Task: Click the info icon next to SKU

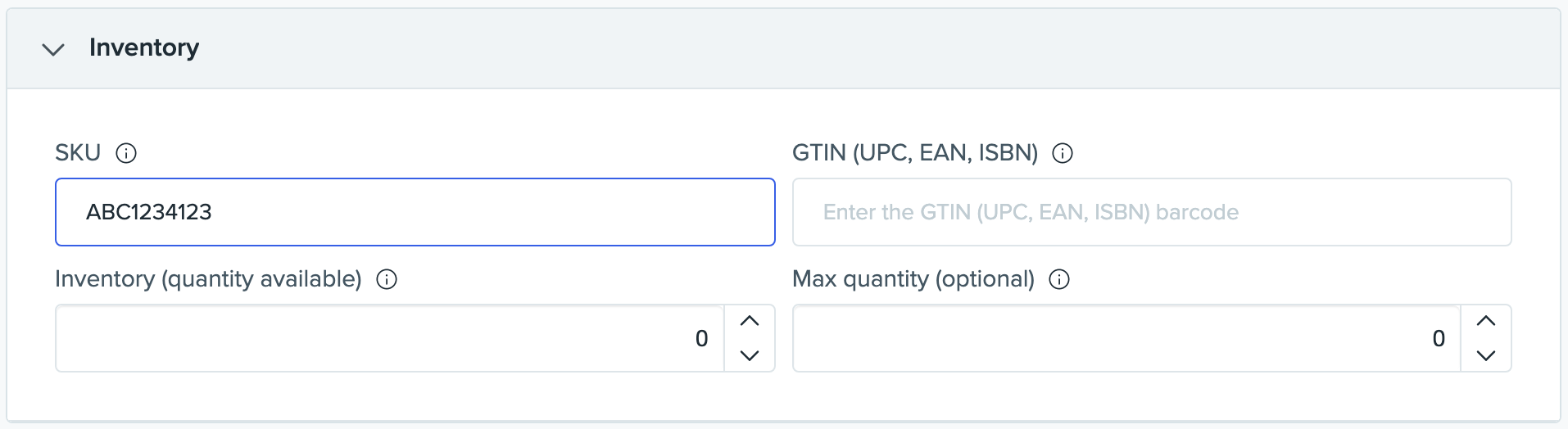Action: coord(126,153)
